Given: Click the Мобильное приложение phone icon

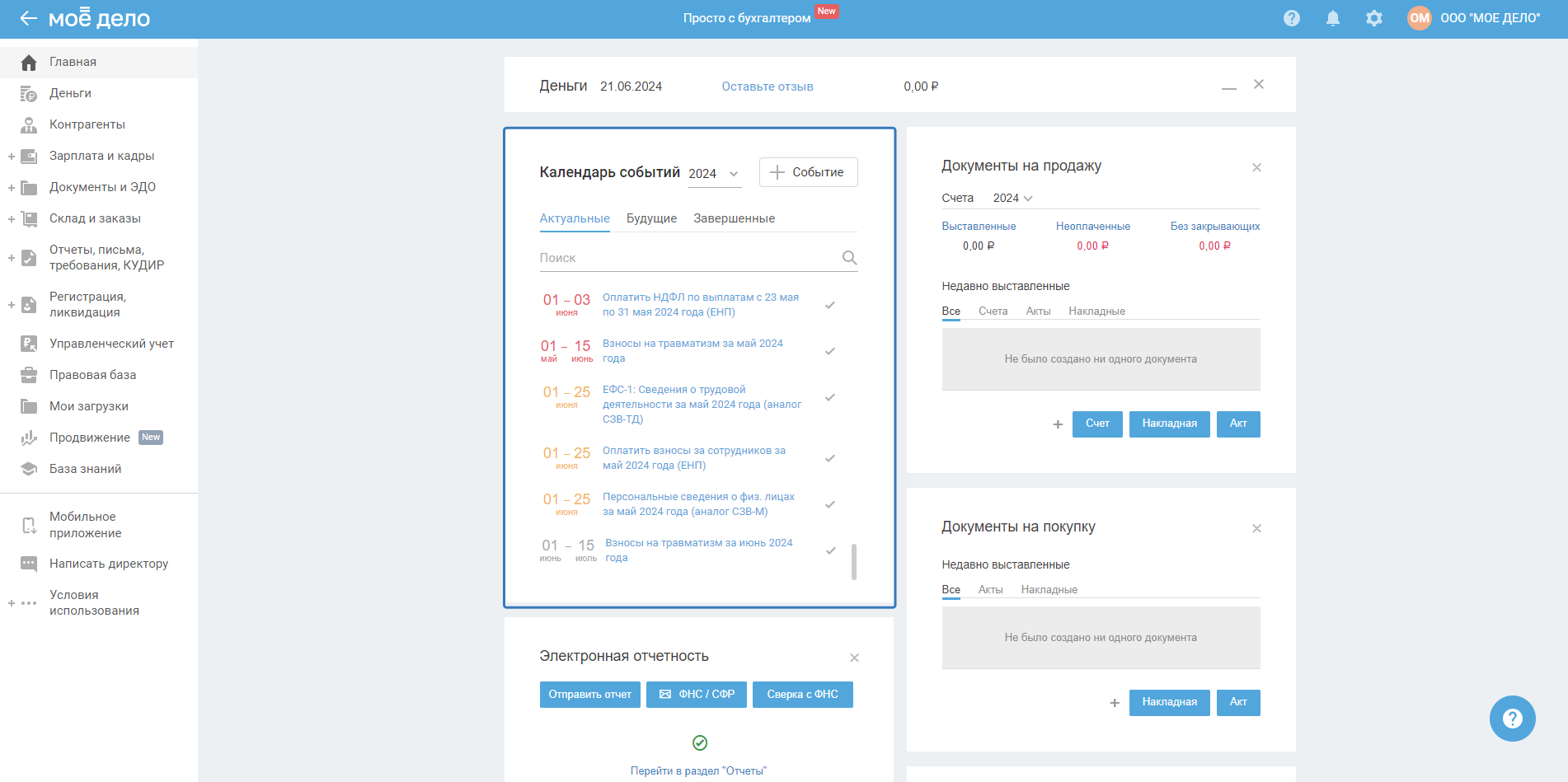Looking at the screenshot, I should coord(29,525).
